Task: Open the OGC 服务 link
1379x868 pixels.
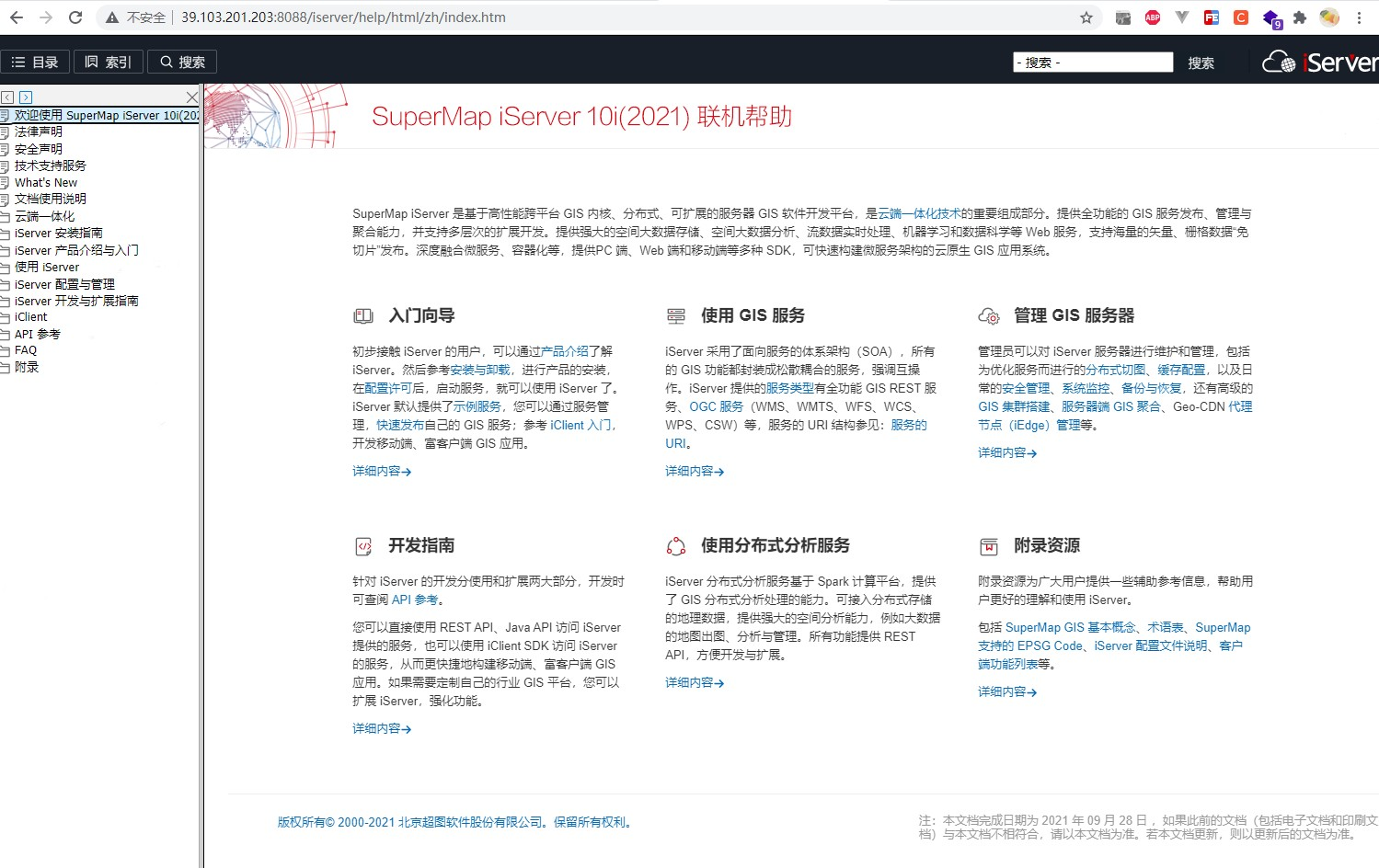Action: (x=717, y=406)
